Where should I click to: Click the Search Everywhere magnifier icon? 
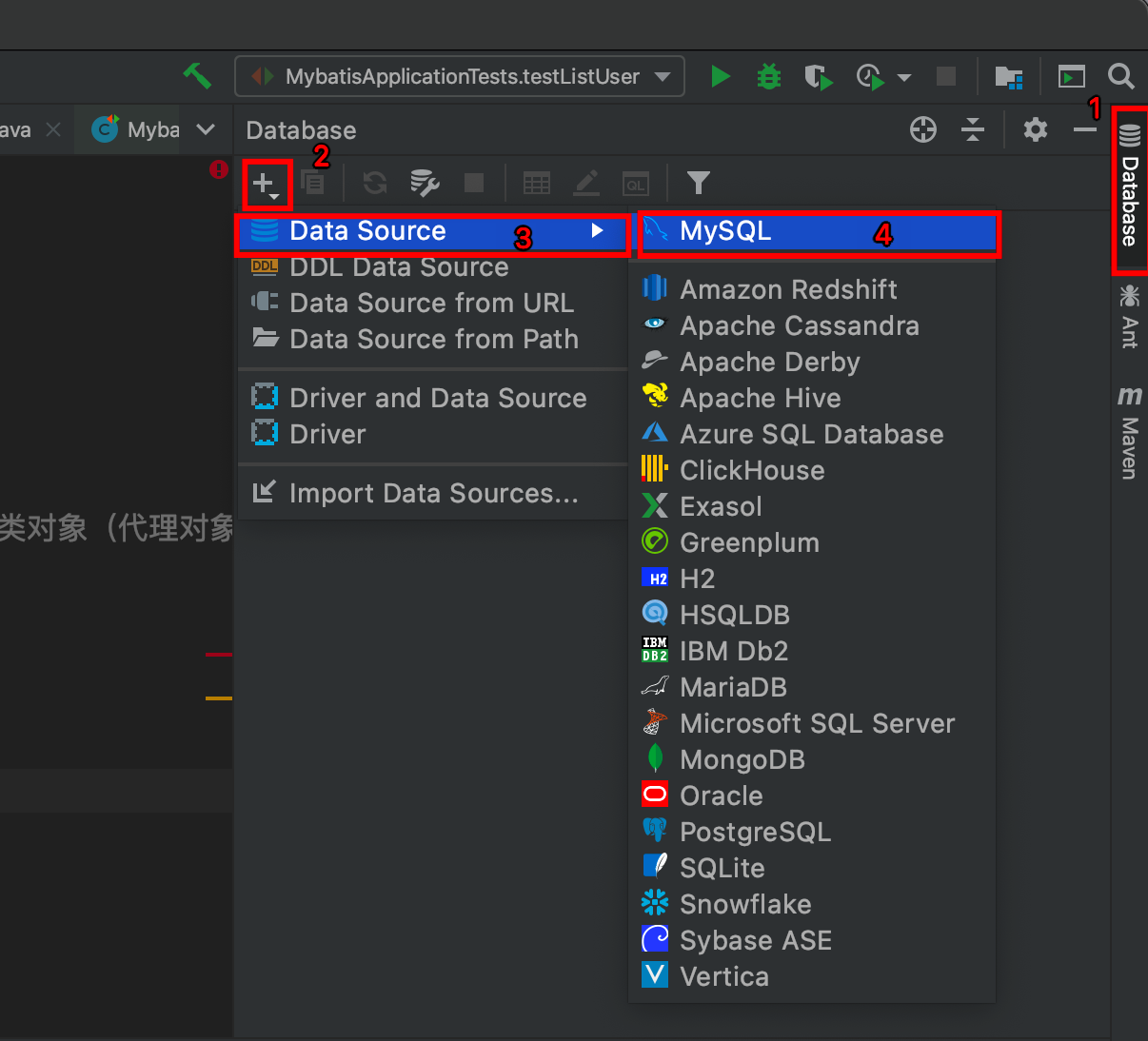[x=1121, y=76]
